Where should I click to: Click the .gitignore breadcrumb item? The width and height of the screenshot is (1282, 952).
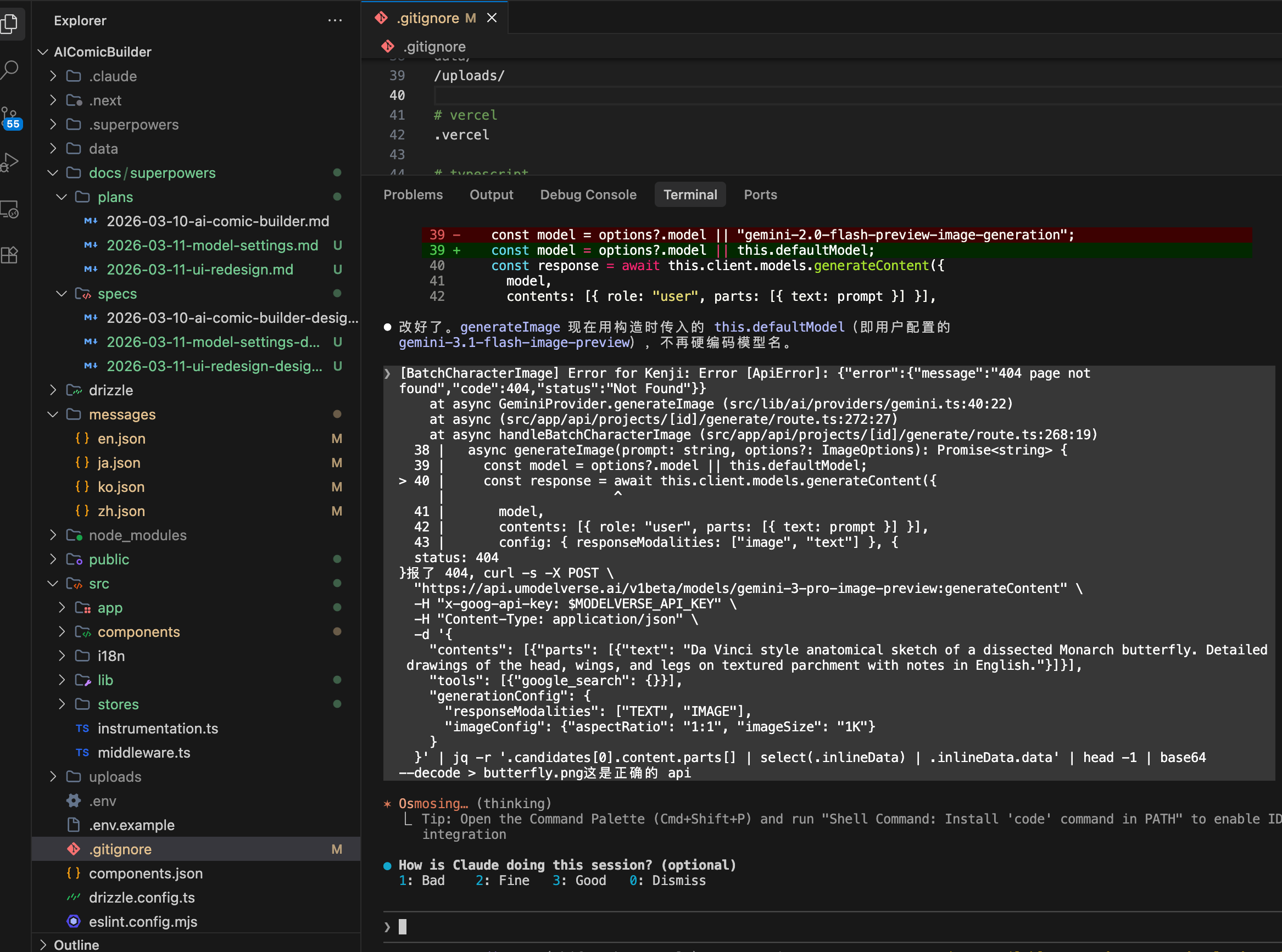[434, 47]
